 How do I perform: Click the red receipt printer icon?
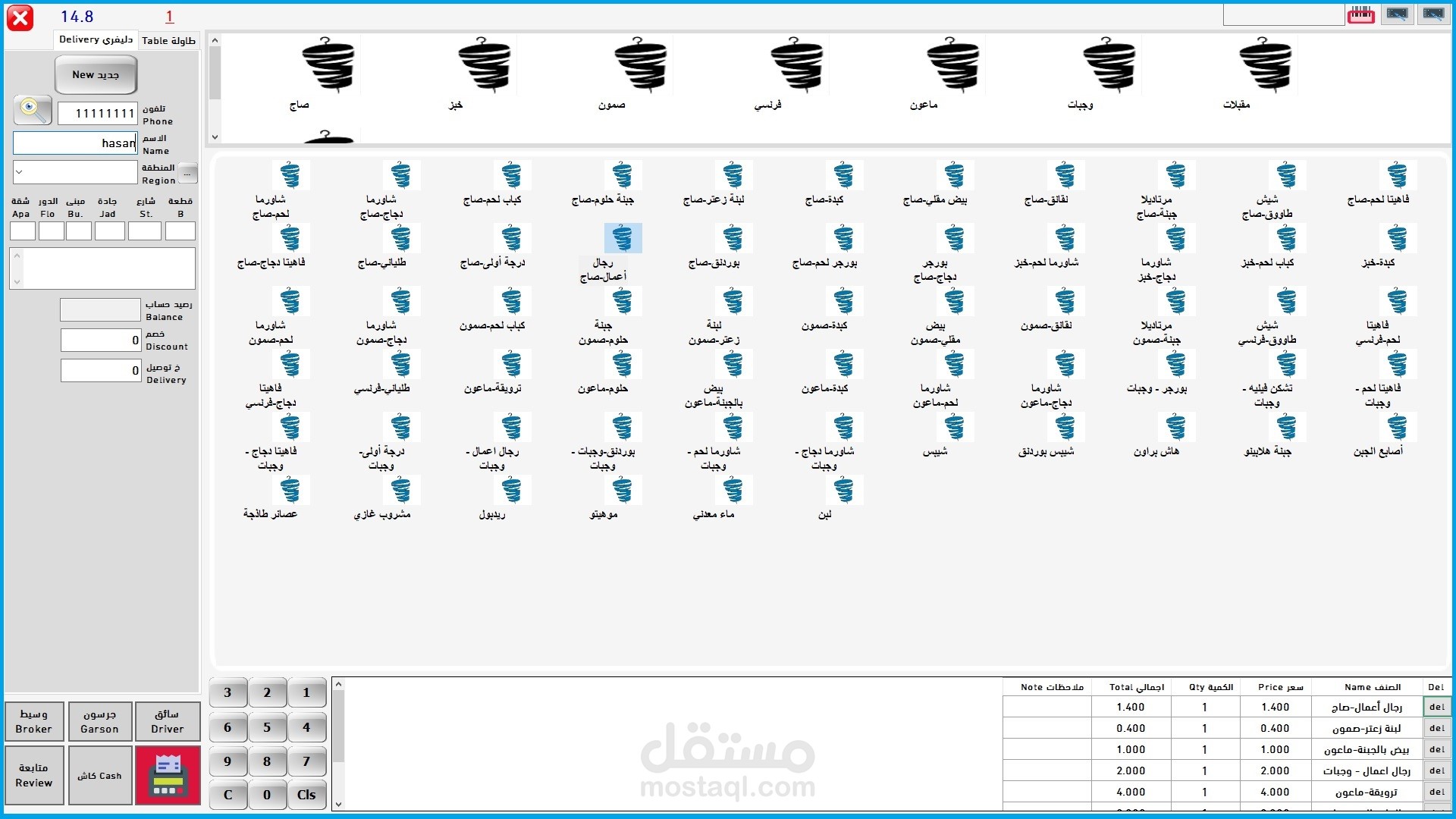pos(168,775)
